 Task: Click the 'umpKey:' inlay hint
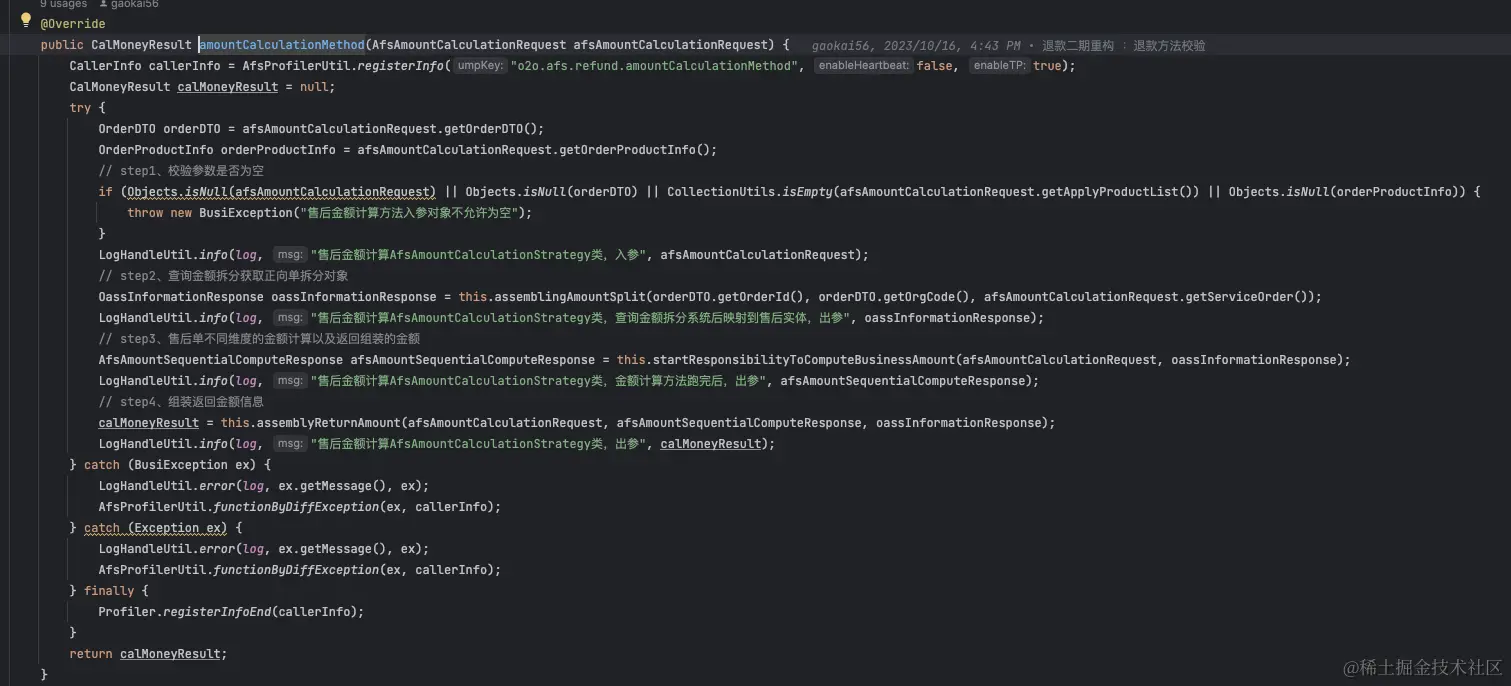point(480,66)
